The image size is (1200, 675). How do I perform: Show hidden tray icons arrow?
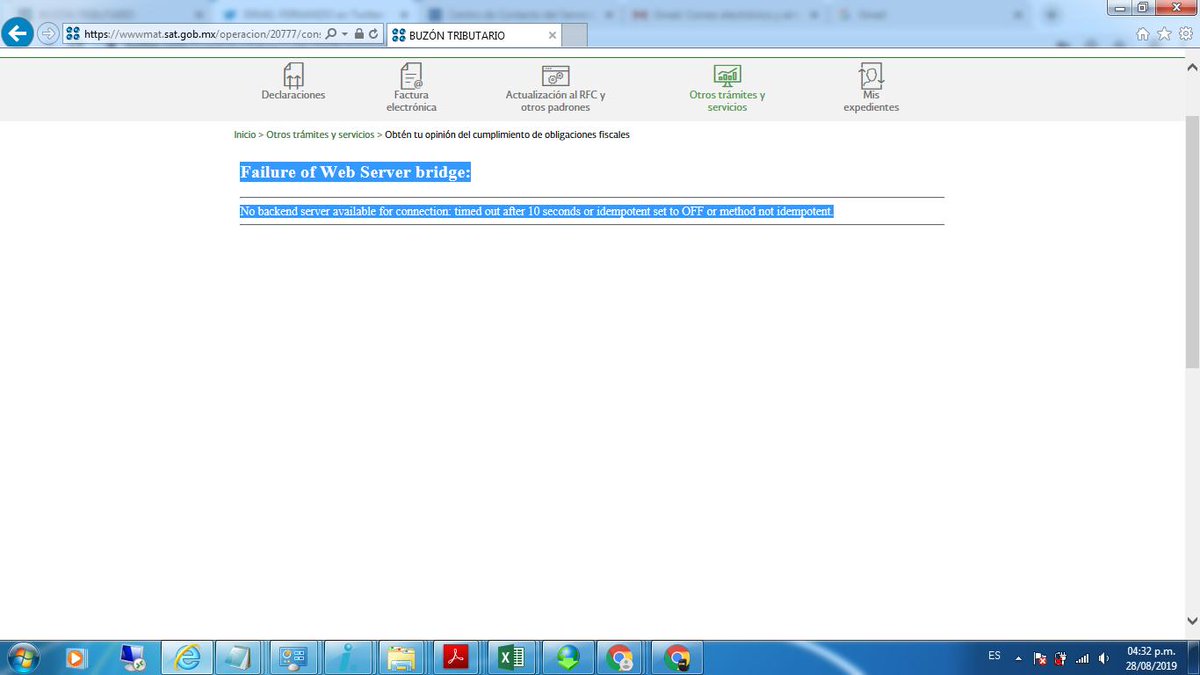[1018, 658]
